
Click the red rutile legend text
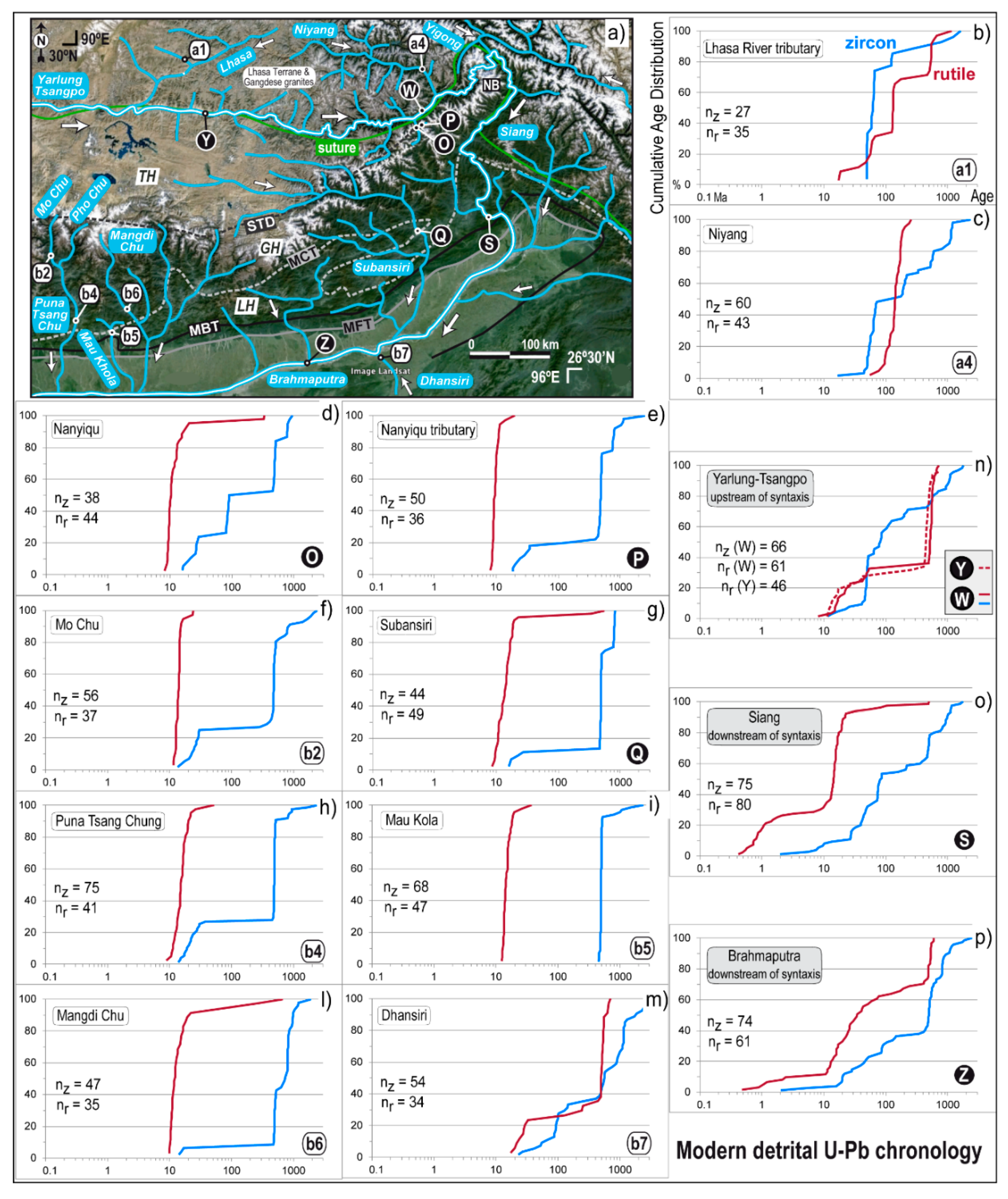pos(954,74)
